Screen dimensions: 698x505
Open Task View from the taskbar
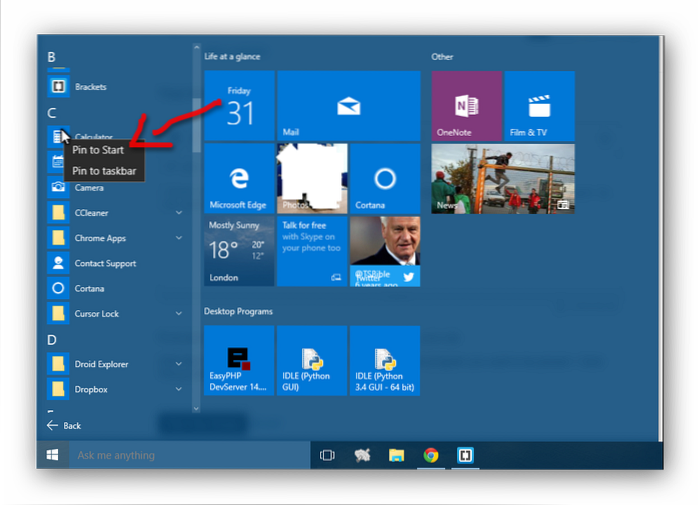(326, 455)
